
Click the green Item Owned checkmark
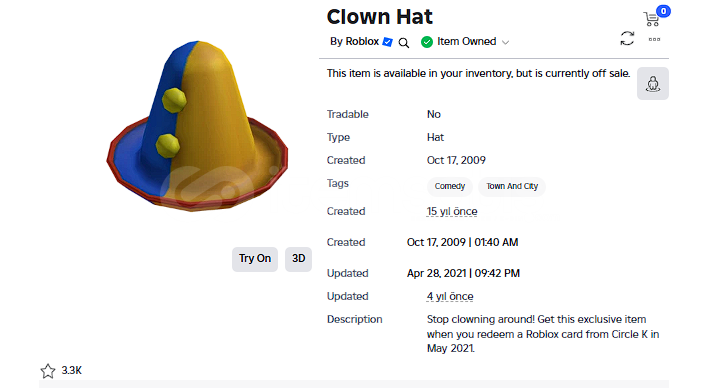click(427, 42)
